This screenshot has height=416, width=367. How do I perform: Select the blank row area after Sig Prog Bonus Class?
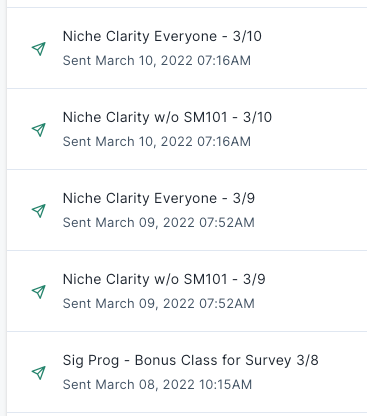click(345, 372)
